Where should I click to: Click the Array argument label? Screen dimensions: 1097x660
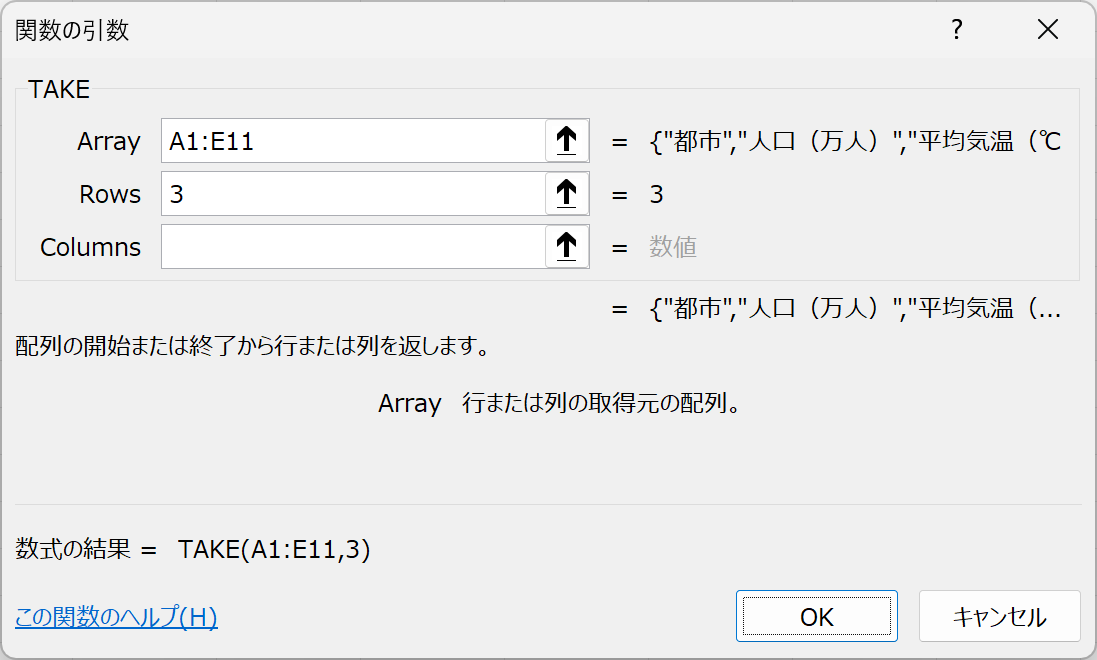[x=108, y=141]
